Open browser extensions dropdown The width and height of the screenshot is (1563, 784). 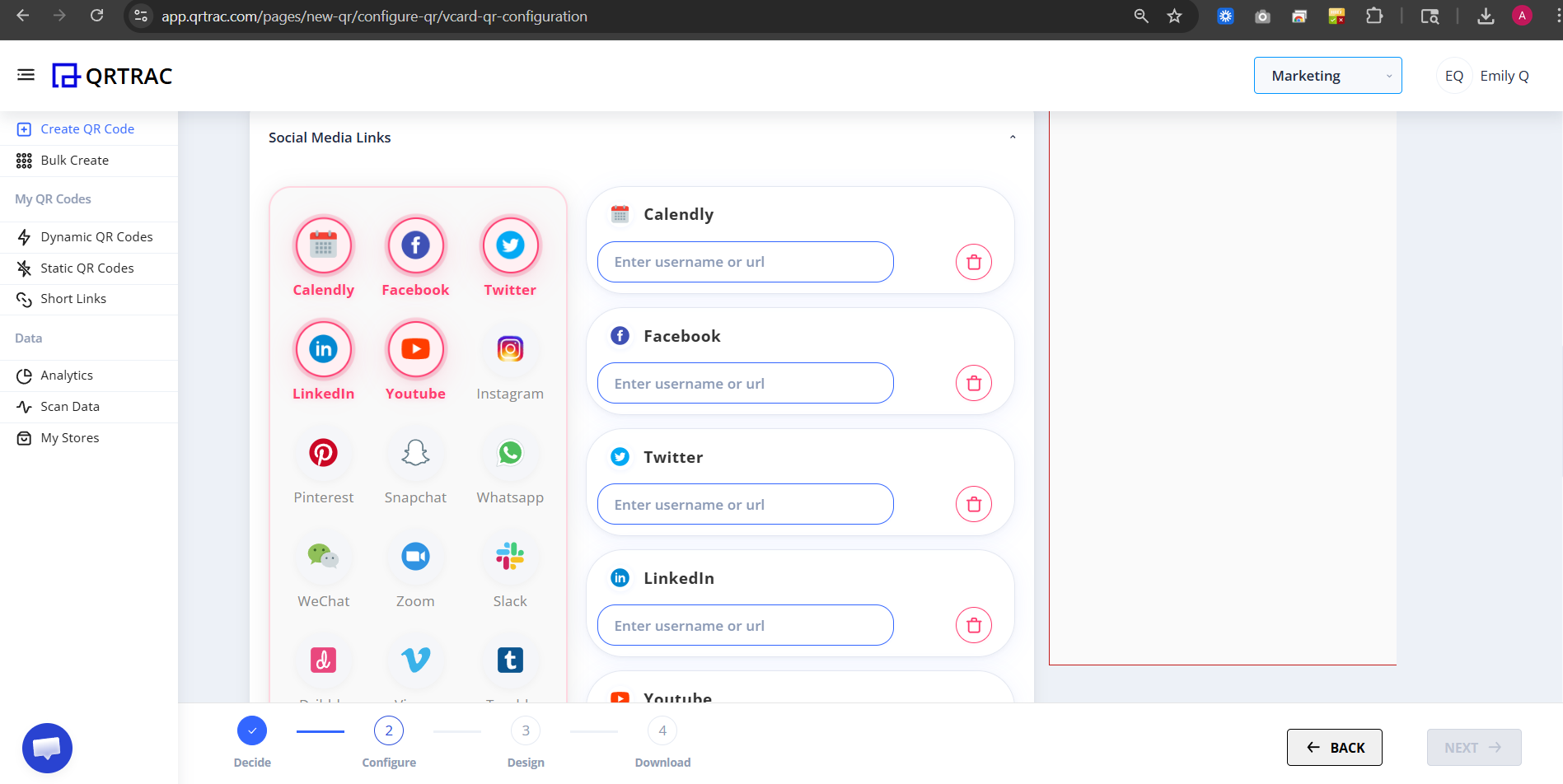(1374, 16)
